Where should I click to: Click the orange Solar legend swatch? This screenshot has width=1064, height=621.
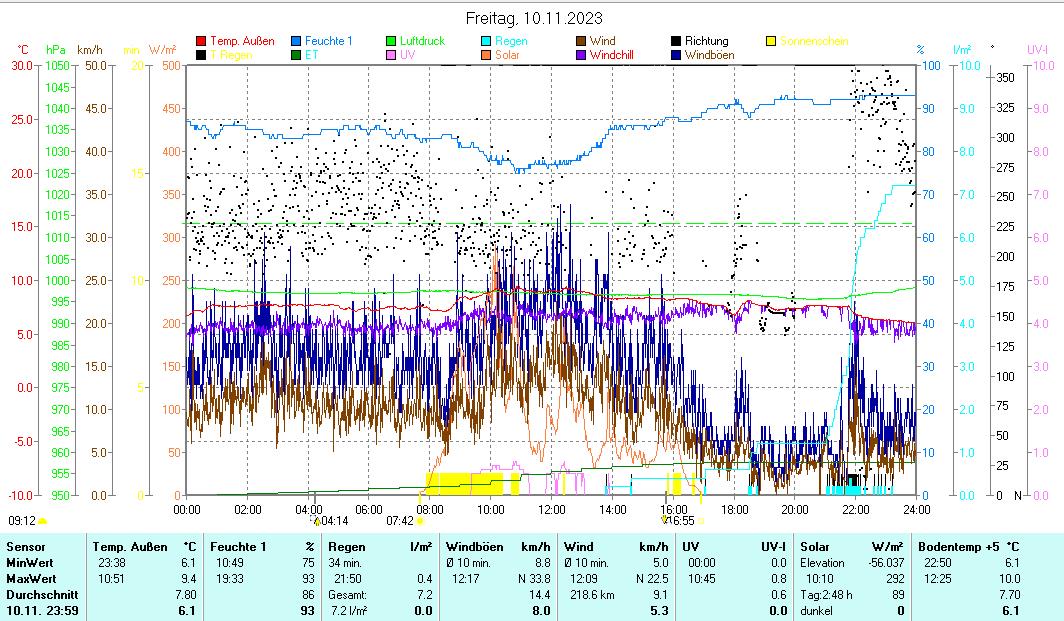(x=486, y=55)
